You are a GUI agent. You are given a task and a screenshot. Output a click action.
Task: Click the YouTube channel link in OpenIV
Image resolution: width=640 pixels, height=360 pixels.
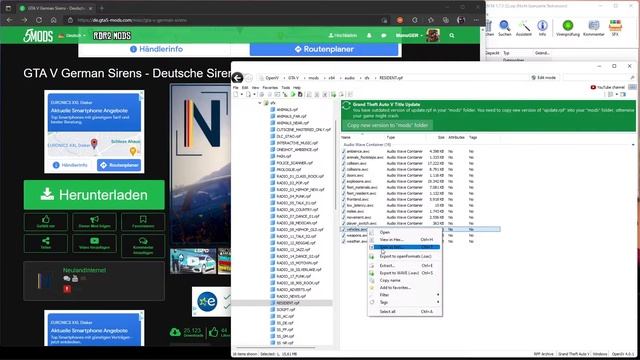[x=607, y=87]
